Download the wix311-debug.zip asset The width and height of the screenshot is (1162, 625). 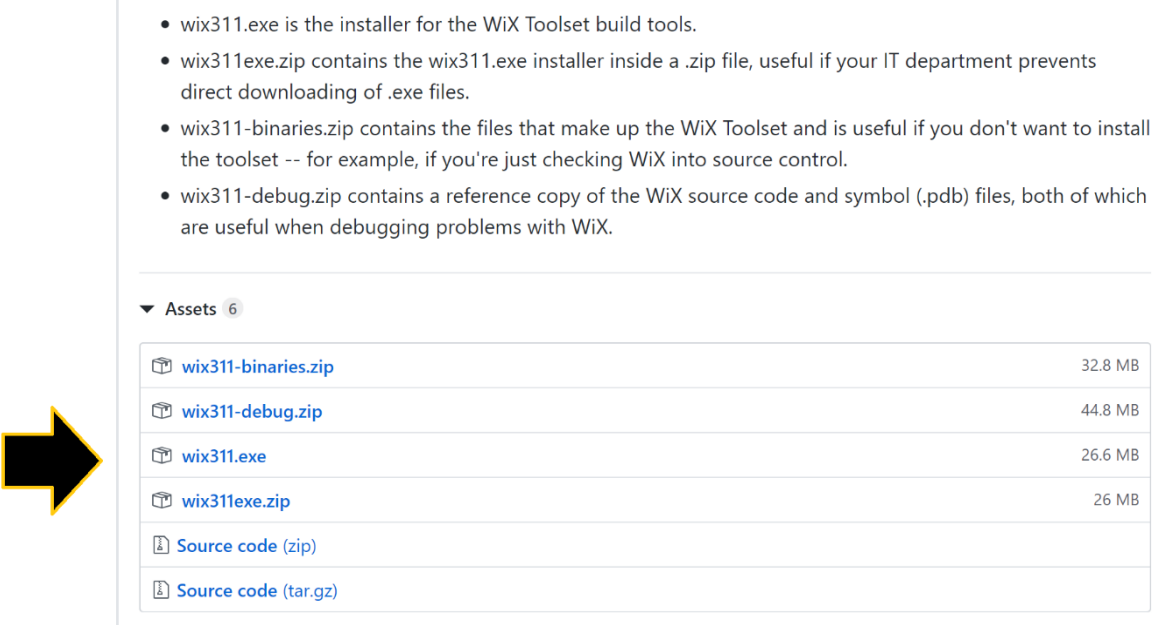(x=251, y=412)
